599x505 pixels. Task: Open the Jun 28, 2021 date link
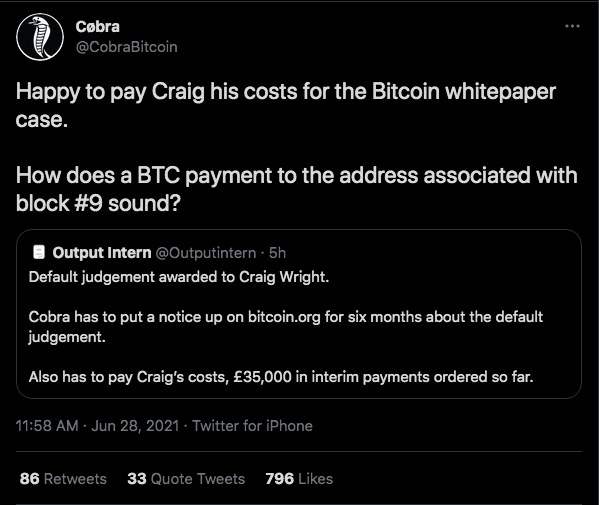click(135, 426)
